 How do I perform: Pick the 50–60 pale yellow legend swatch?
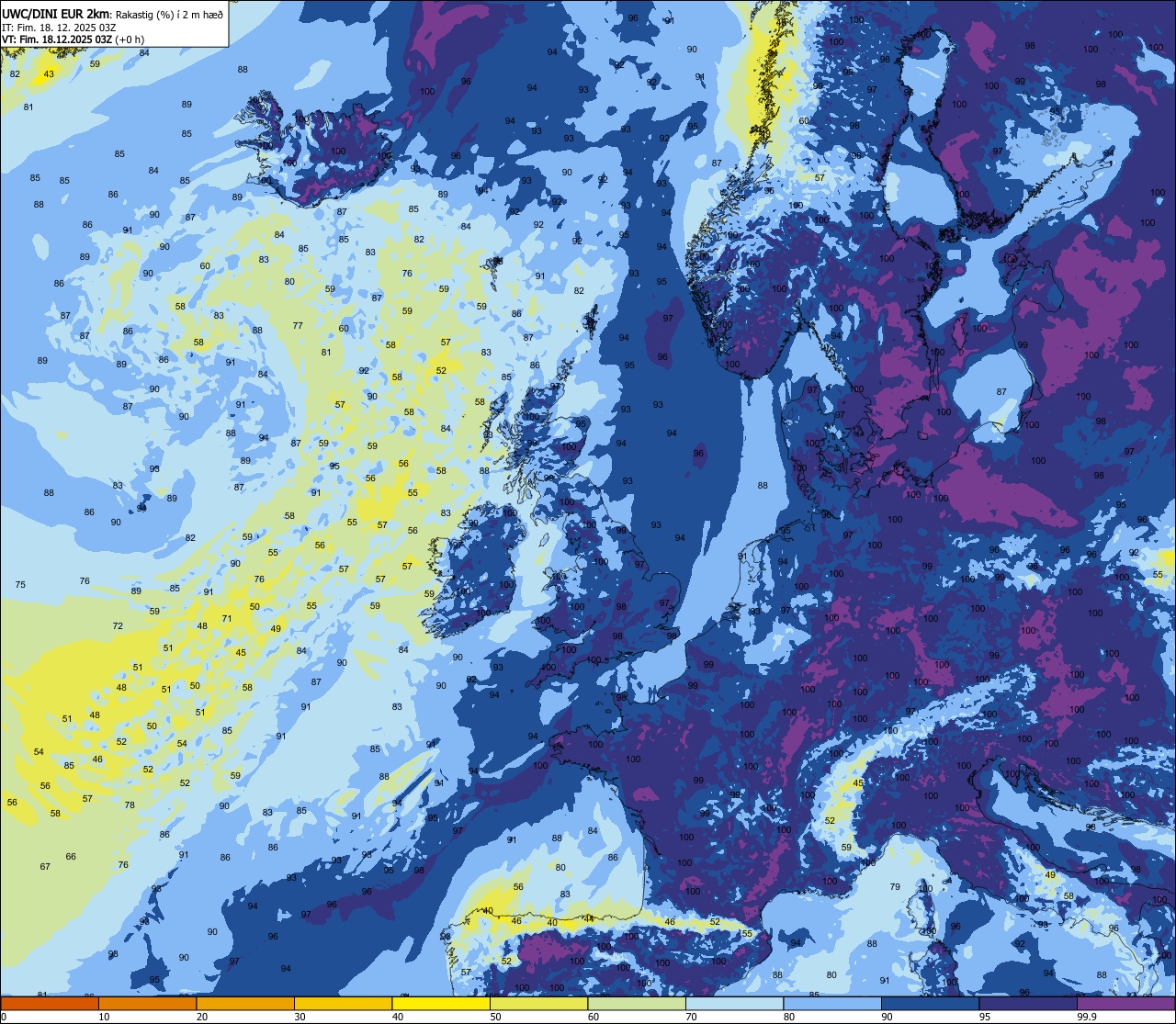pos(538,1004)
